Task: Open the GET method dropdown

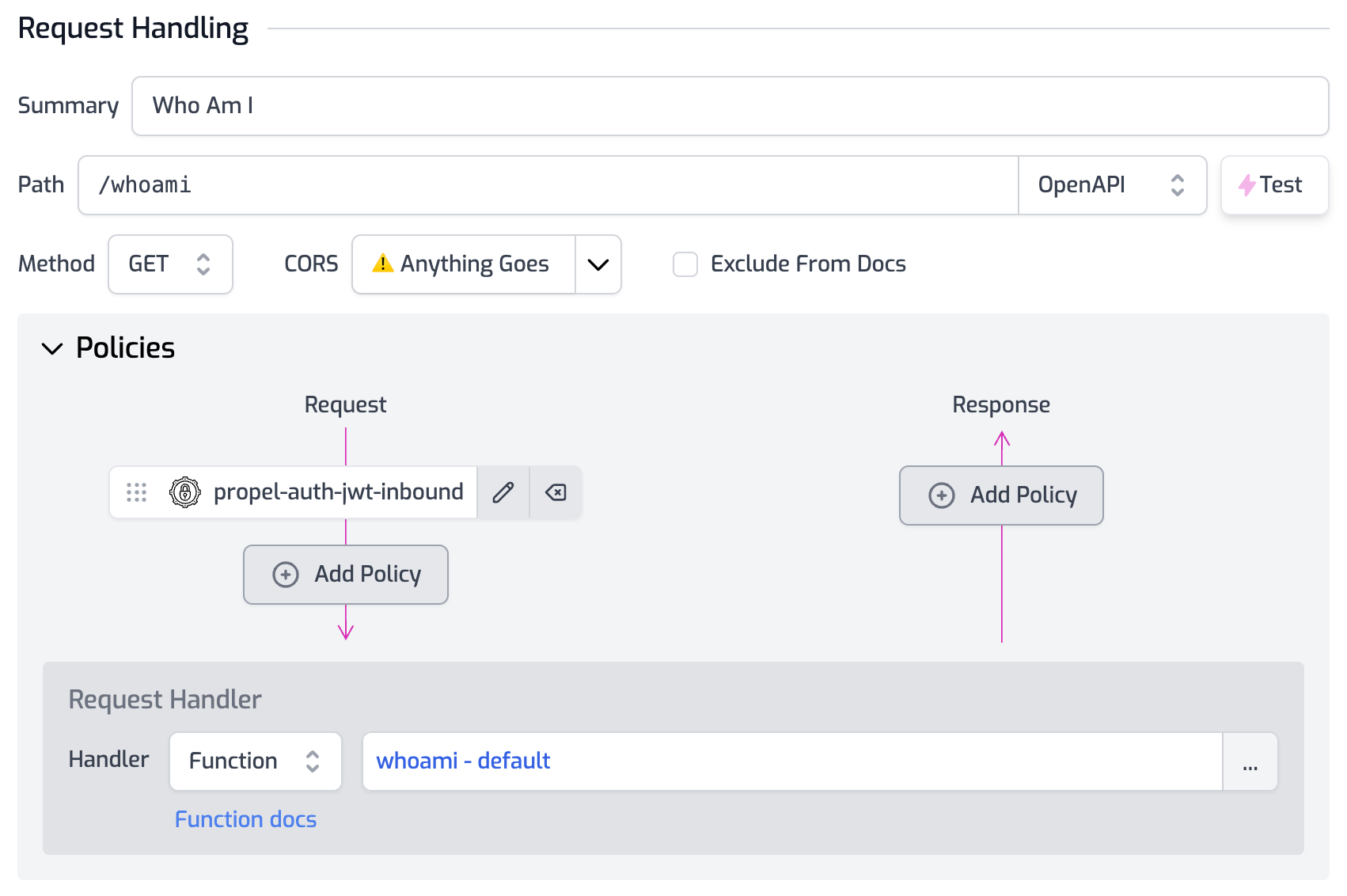Action: coord(170,264)
